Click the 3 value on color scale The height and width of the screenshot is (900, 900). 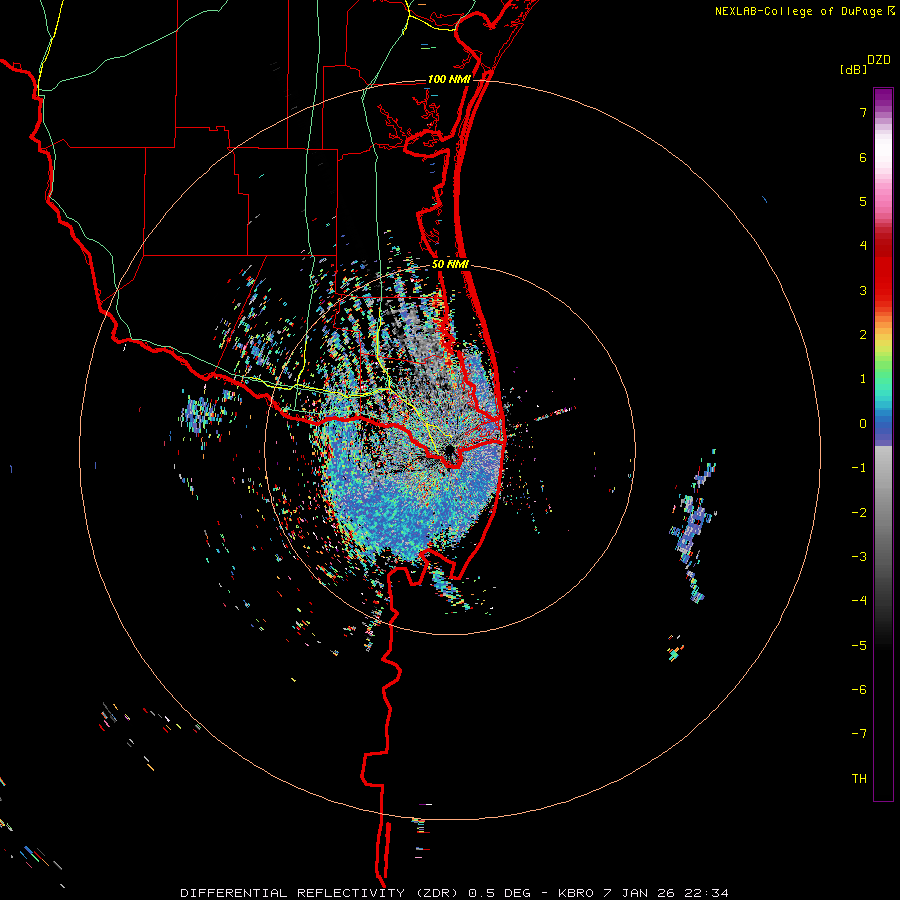tap(863, 290)
